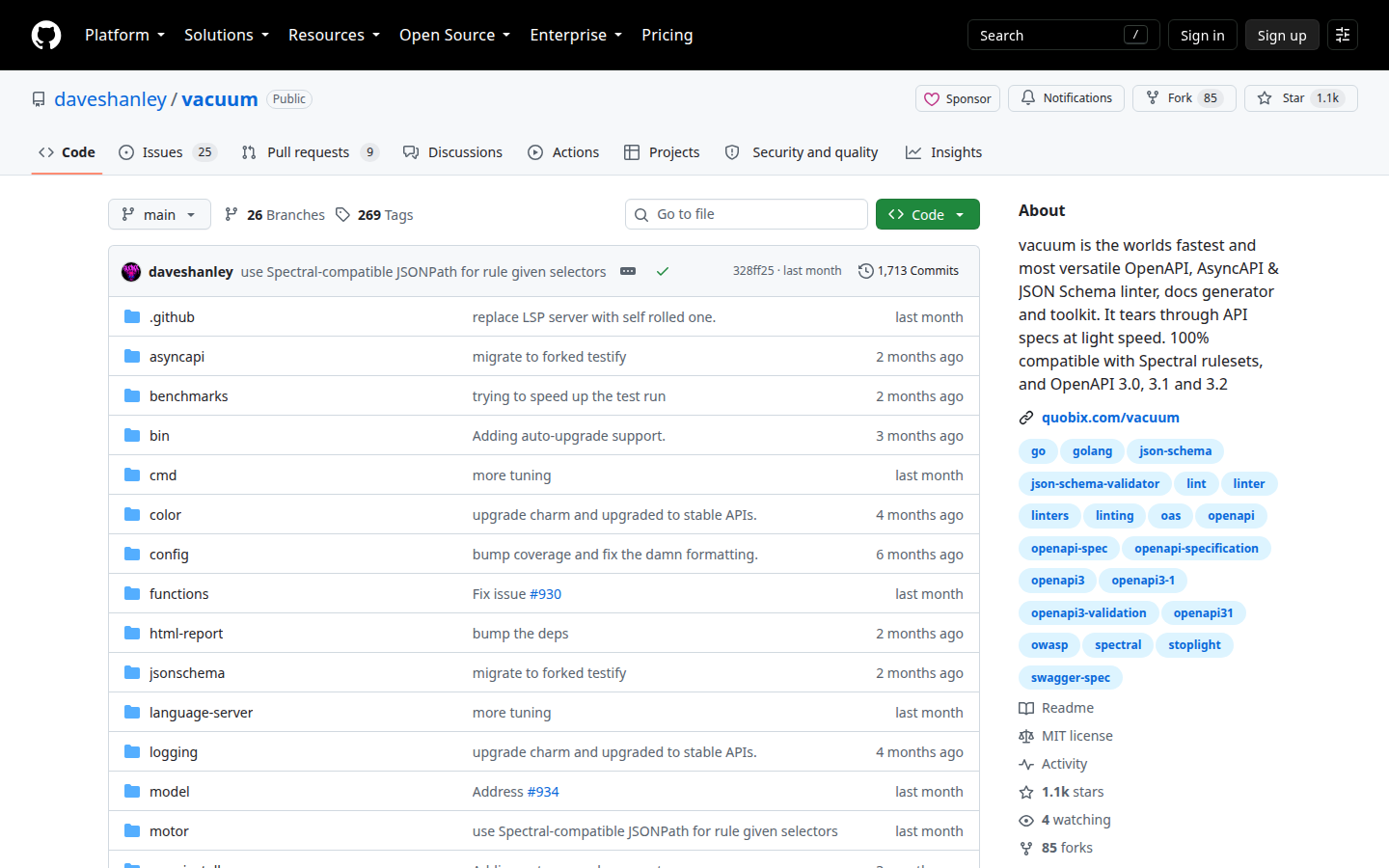
Task: Click the language-server folder icon
Action: (x=132, y=712)
